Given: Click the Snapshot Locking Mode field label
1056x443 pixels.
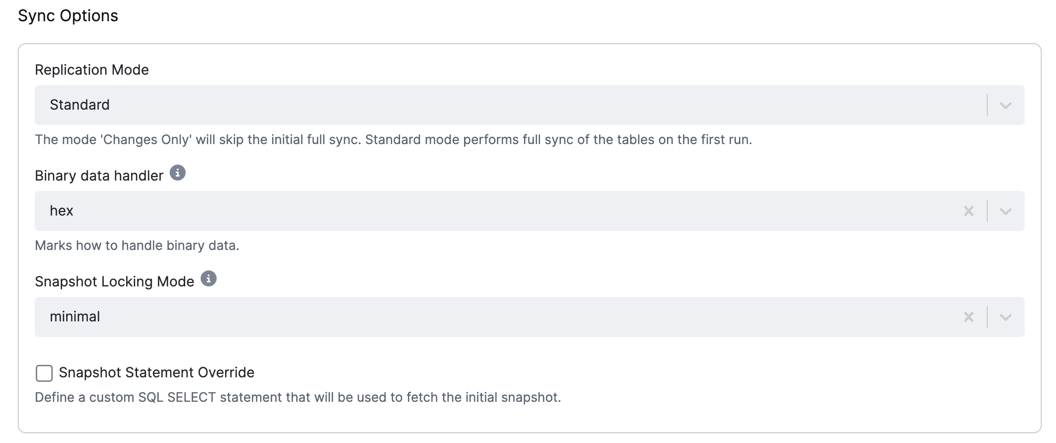Looking at the screenshot, I should point(114,281).
